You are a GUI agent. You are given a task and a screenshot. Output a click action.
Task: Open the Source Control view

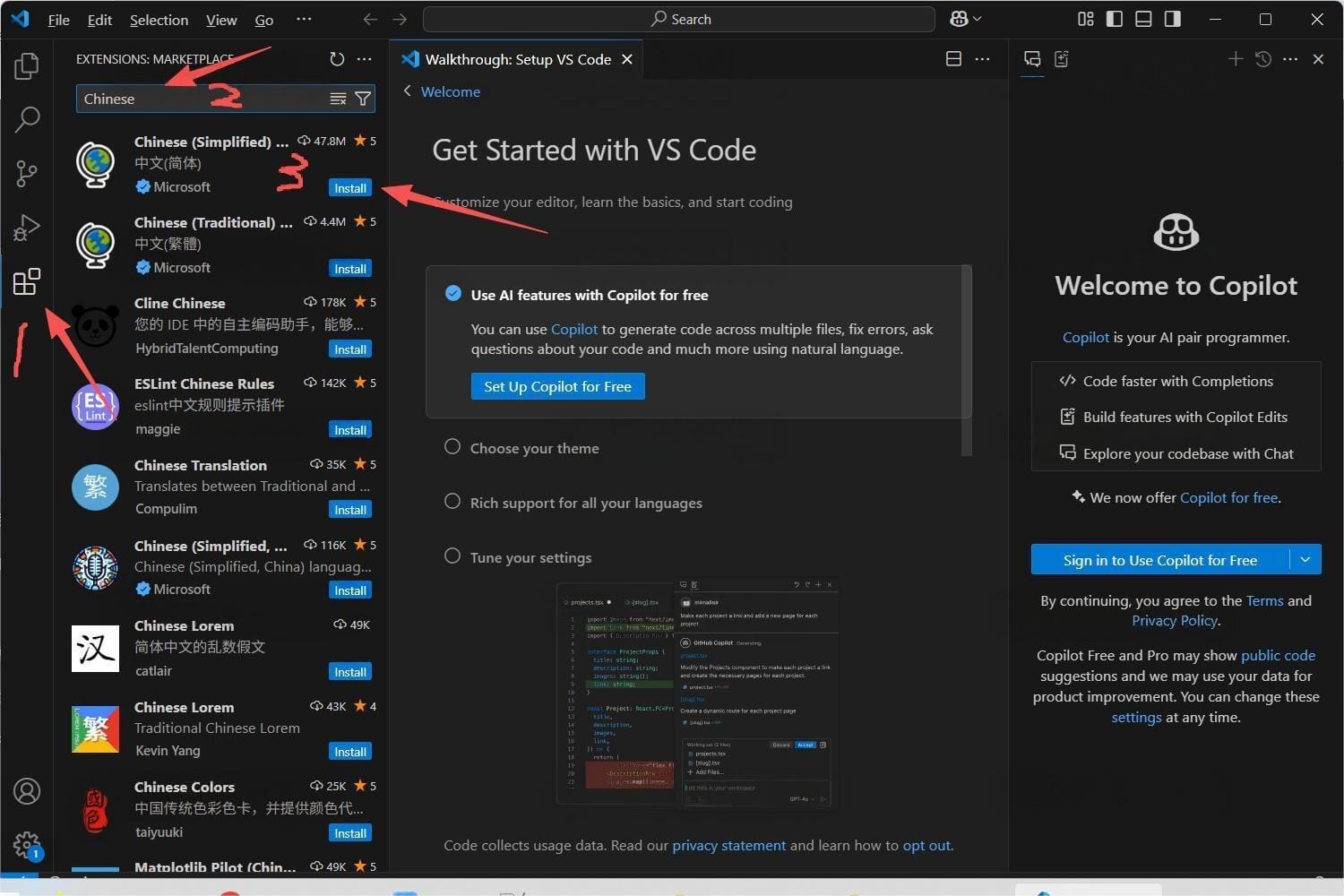click(x=27, y=173)
